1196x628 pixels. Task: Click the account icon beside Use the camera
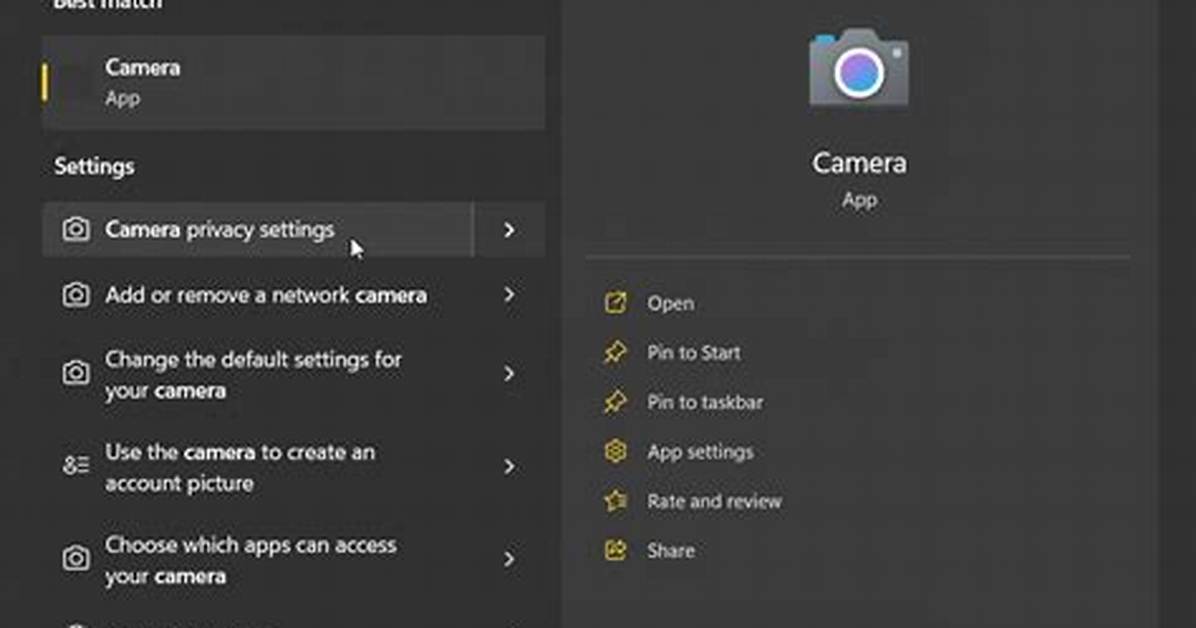76,465
